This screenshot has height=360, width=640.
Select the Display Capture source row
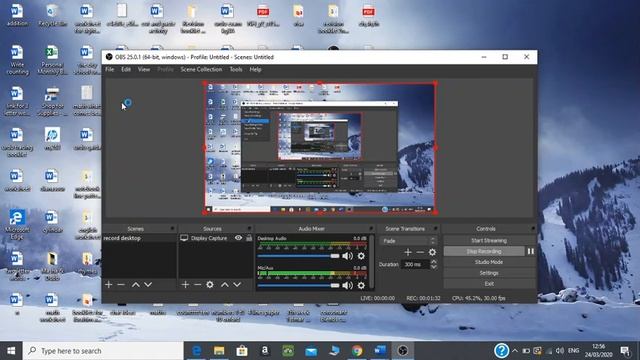[x=216, y=238]
